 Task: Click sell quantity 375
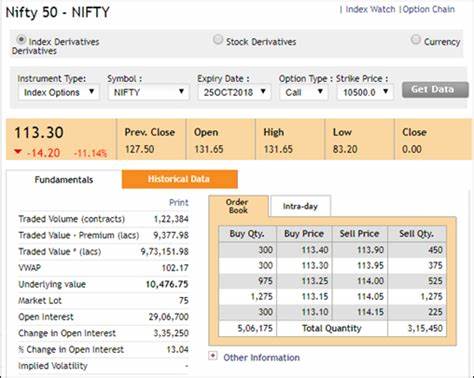click(x=435, y=266)
